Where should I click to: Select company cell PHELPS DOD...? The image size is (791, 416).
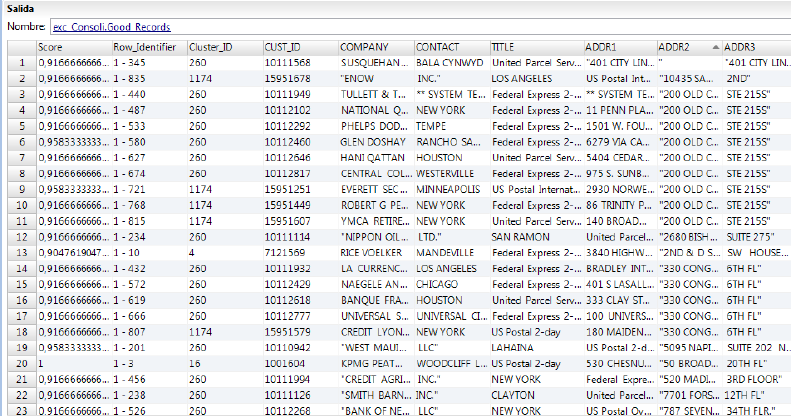(x=376, y=126)
